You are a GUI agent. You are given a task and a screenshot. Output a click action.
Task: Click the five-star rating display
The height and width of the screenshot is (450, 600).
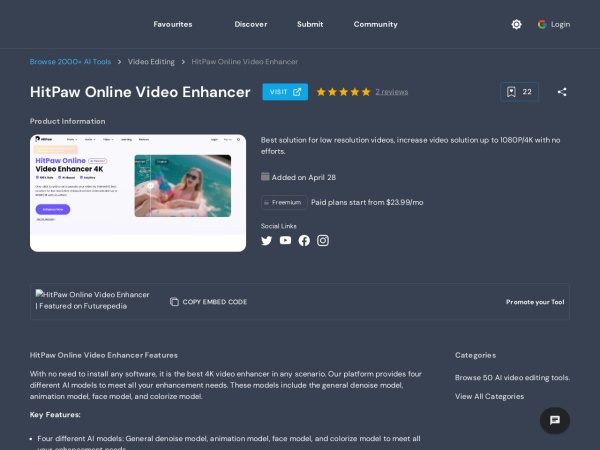tap(343, 92)
